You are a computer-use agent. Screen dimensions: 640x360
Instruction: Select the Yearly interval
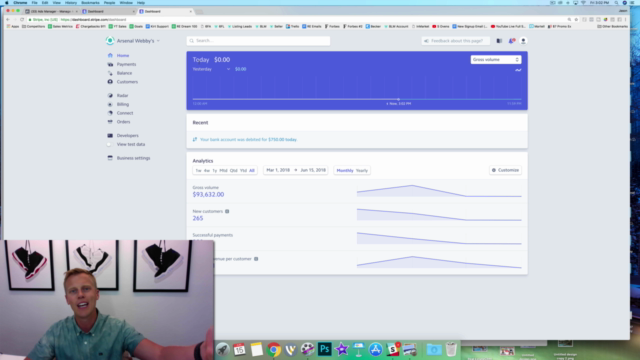coord(362,171)
